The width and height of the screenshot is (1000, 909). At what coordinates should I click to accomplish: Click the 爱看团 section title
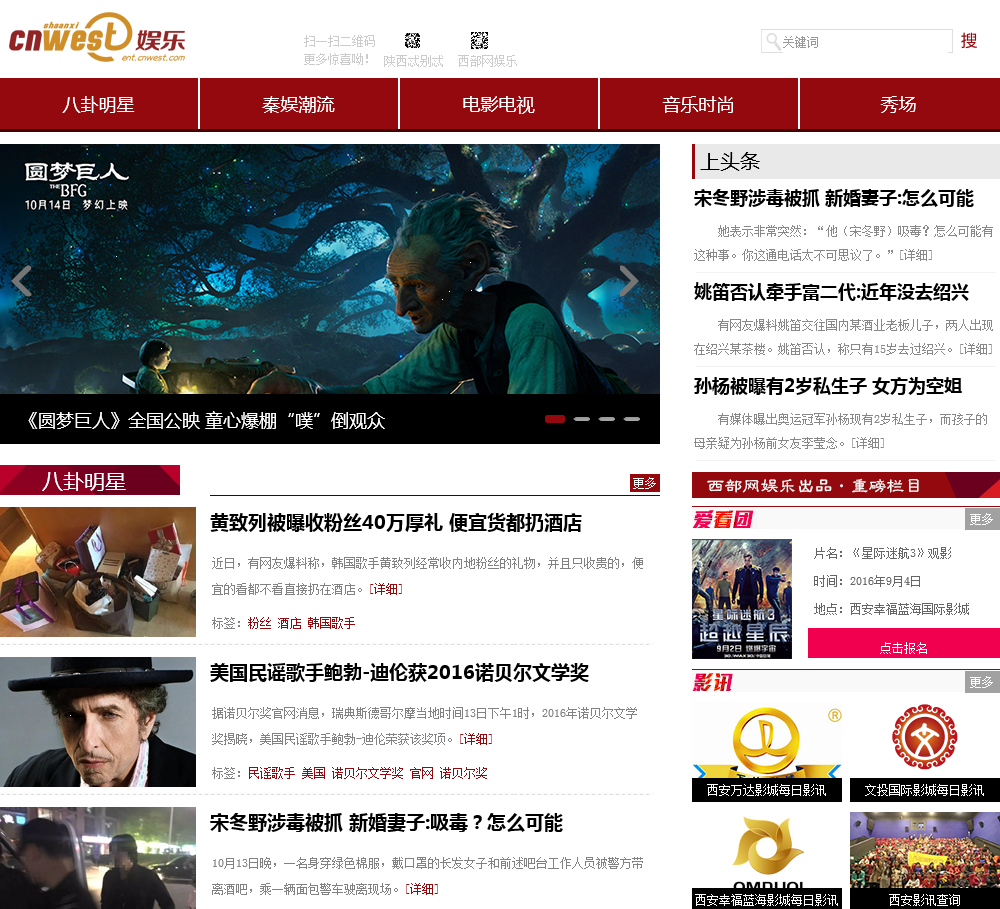click(723, 519)
